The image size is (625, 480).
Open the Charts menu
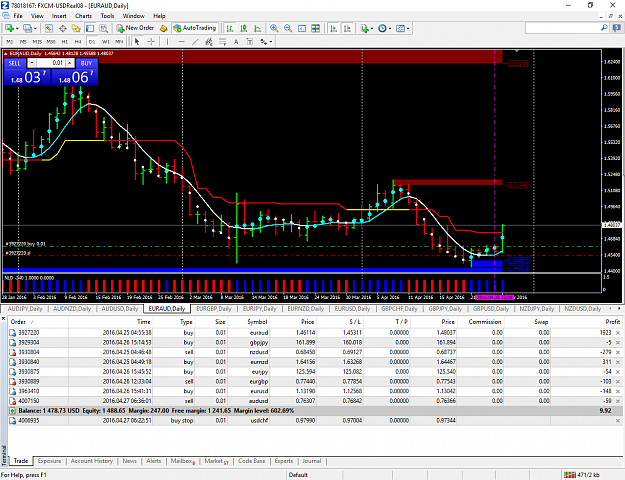[83, 16]
